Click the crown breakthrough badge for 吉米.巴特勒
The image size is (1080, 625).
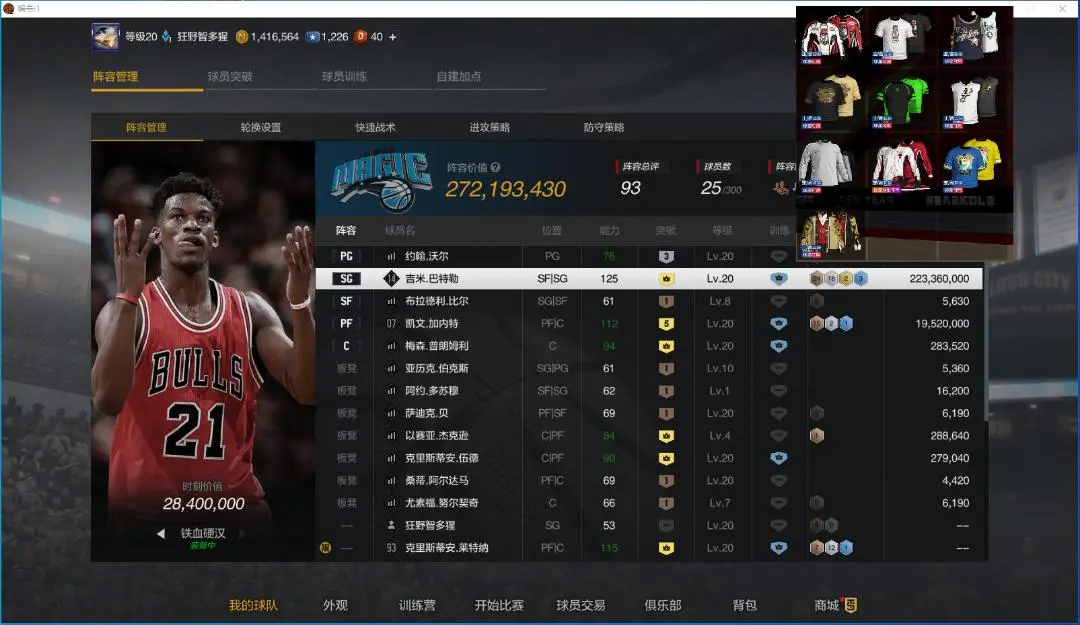(666, 279)
